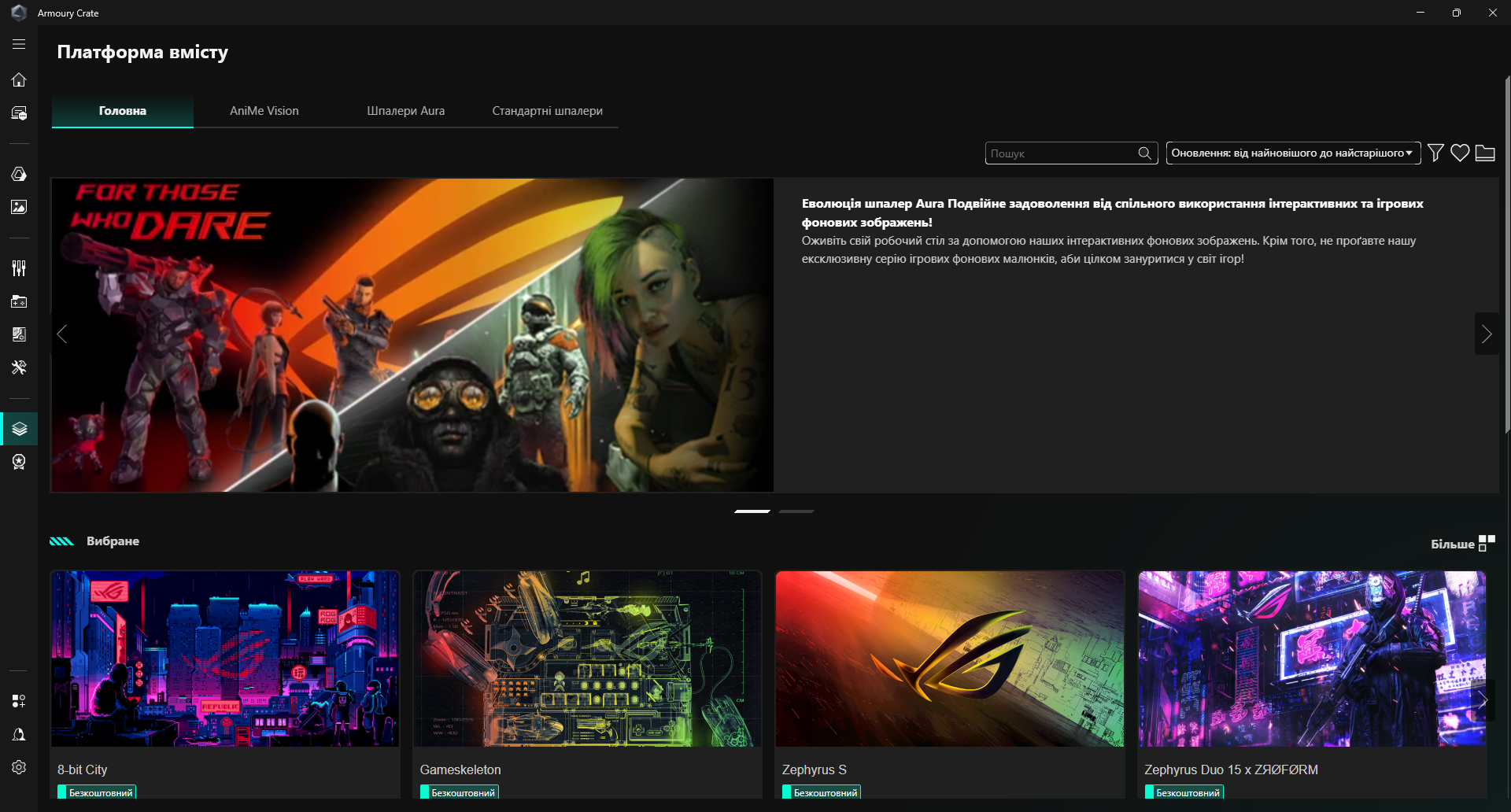
Task: Open the Game Library icon in sidebar
Action: tap(19, 301)
